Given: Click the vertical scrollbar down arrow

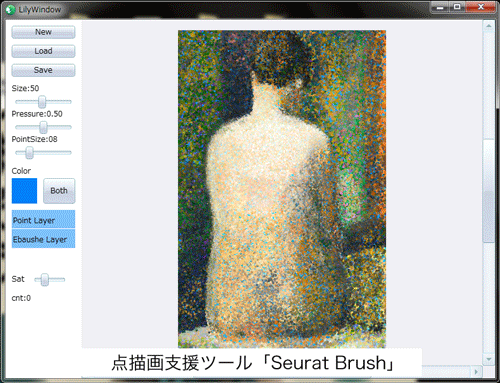Looking at the screenshot, I should pos(489,359).
